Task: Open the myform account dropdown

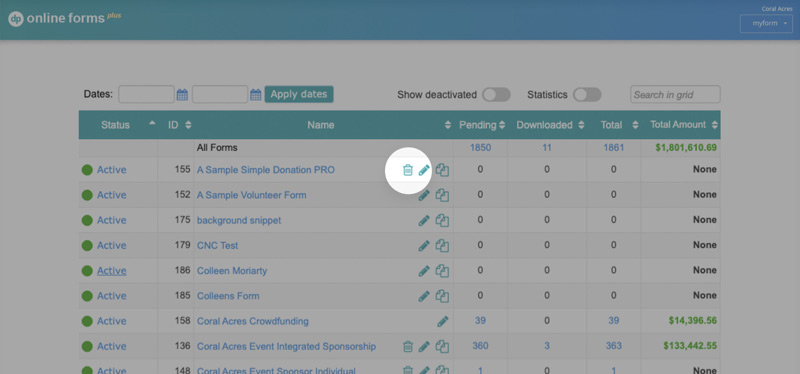Action: point(766,23)
